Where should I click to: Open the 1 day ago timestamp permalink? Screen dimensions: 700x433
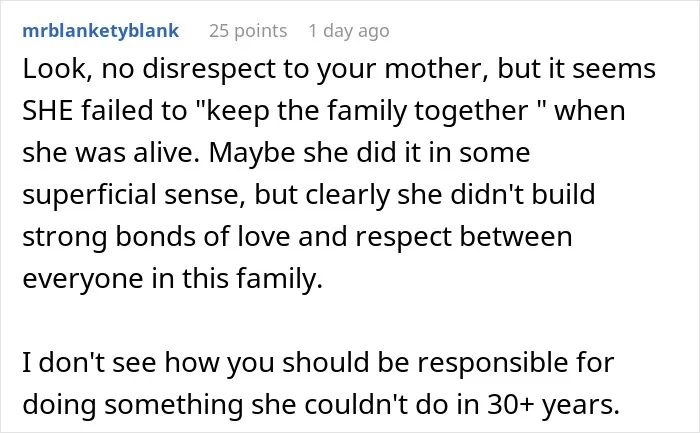349,31
